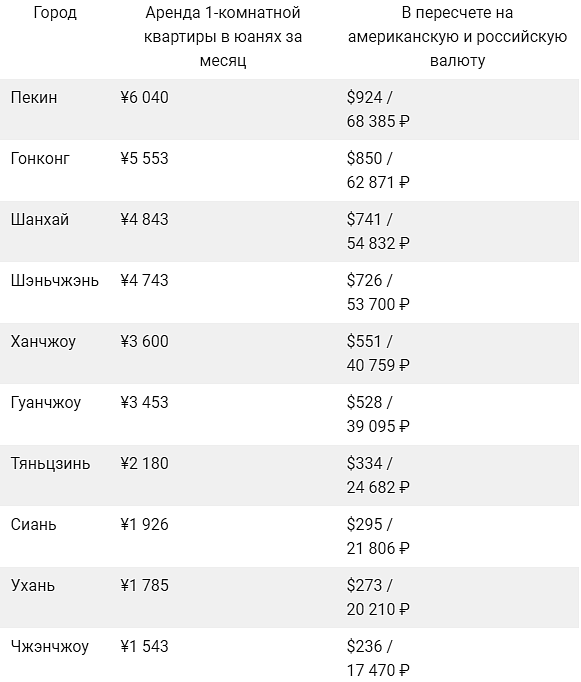Click the $726 / 53 700 ₽ cell
This screenshot has width=581, height=682.
378,292
